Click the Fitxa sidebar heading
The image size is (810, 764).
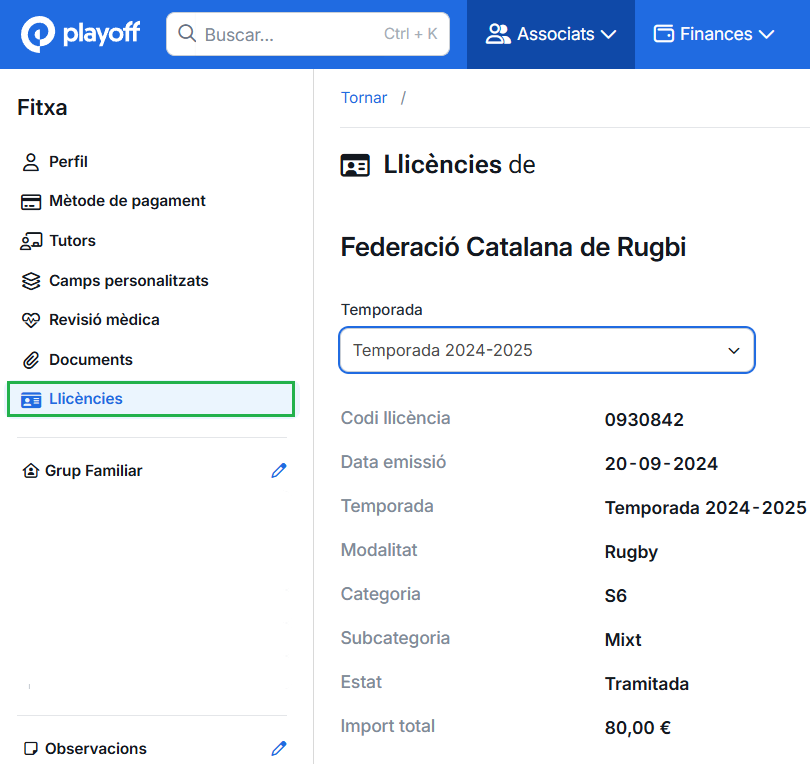pyautogui.click(x=42, y=107)
